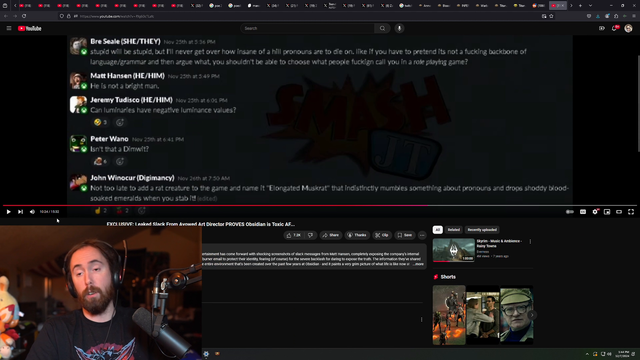Open comments sort options dots
This screenshot has width=640, height=360.
(422, 320)
